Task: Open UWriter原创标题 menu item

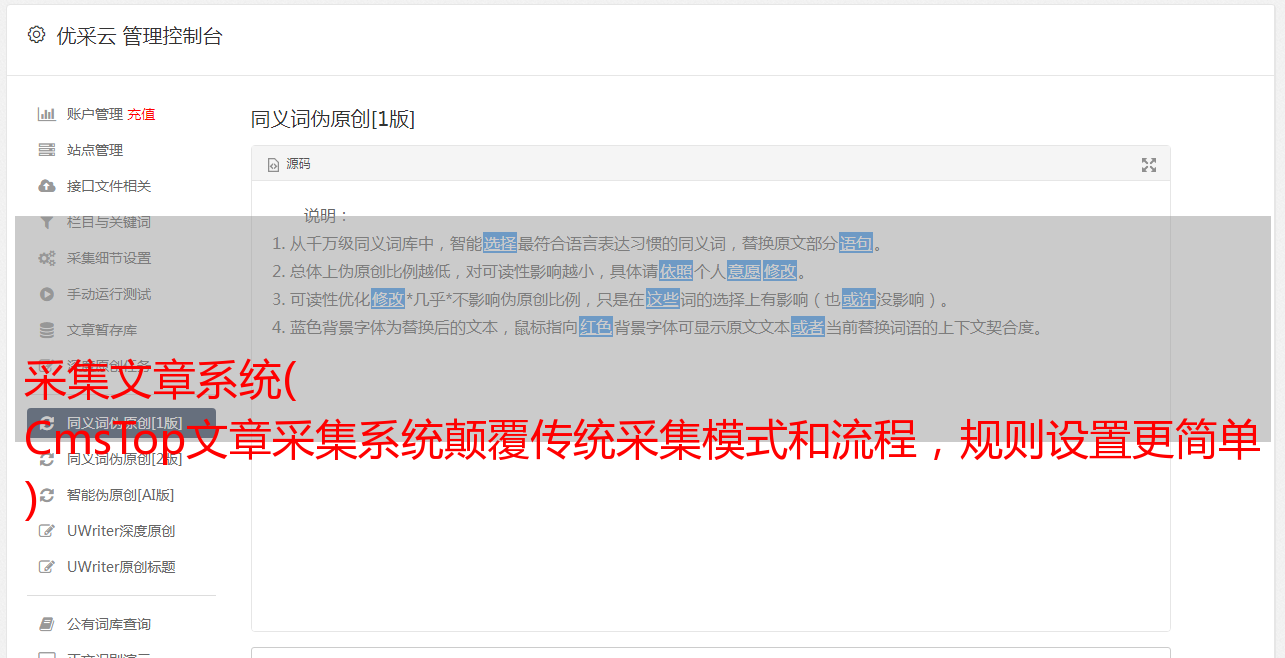Action: pos(121,567)
